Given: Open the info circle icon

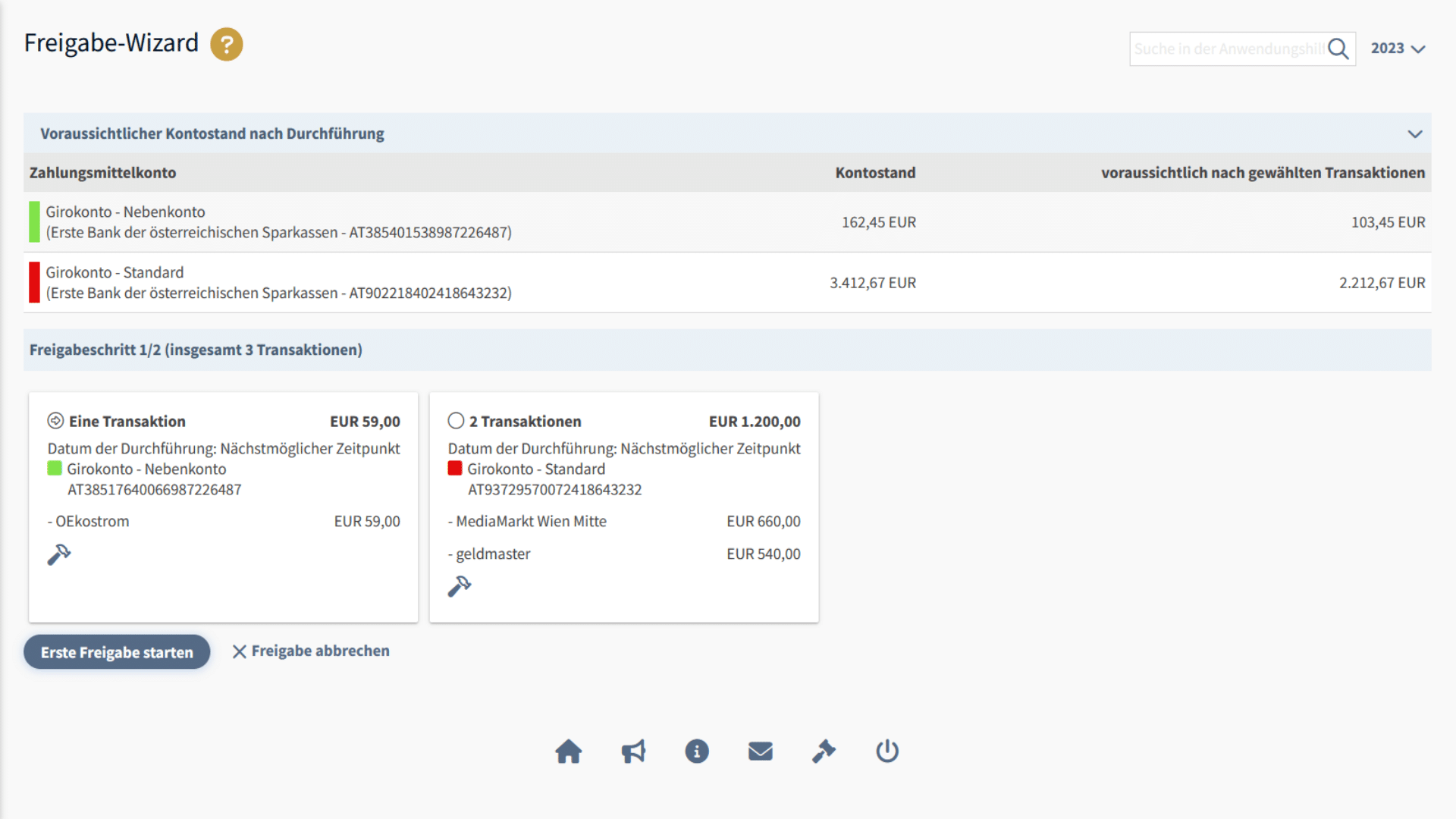Looking at the screenshot, I should (x=696, y=752).
